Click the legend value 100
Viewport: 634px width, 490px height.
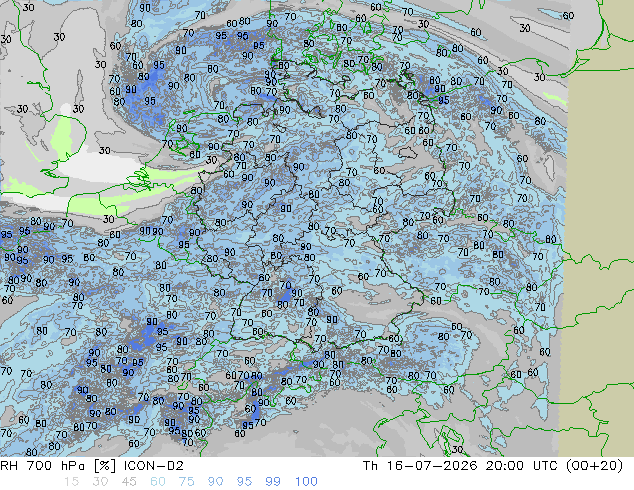coord(306,482)
